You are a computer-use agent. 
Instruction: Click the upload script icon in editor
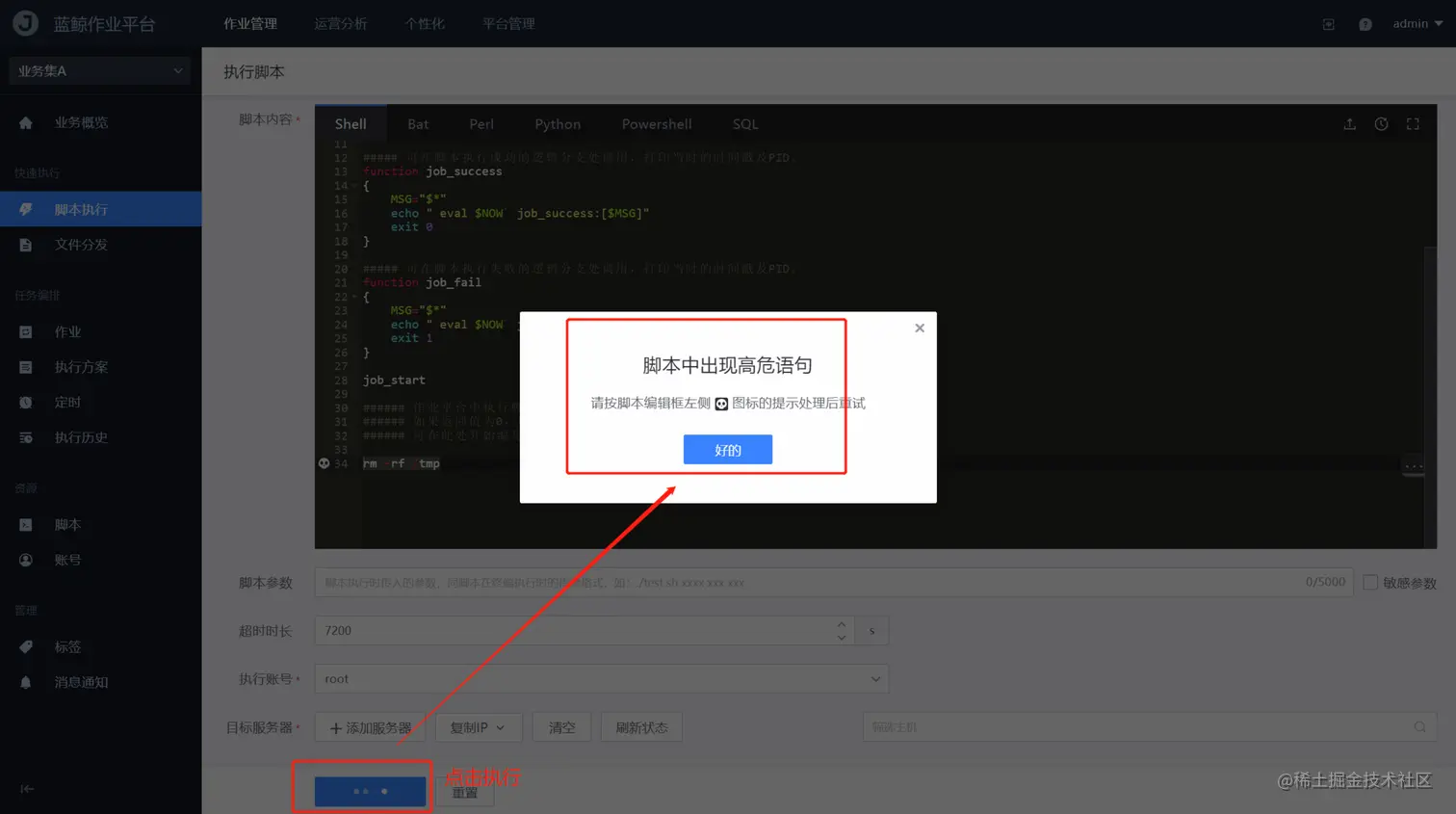[x=1350, y=124]
